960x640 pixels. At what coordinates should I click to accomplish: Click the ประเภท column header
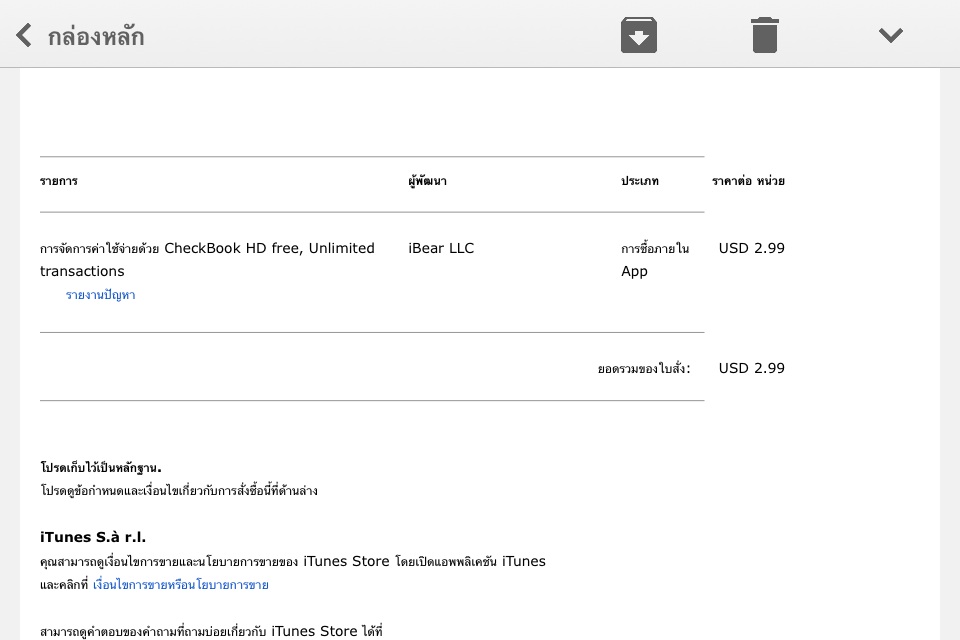tap(640, 181)
